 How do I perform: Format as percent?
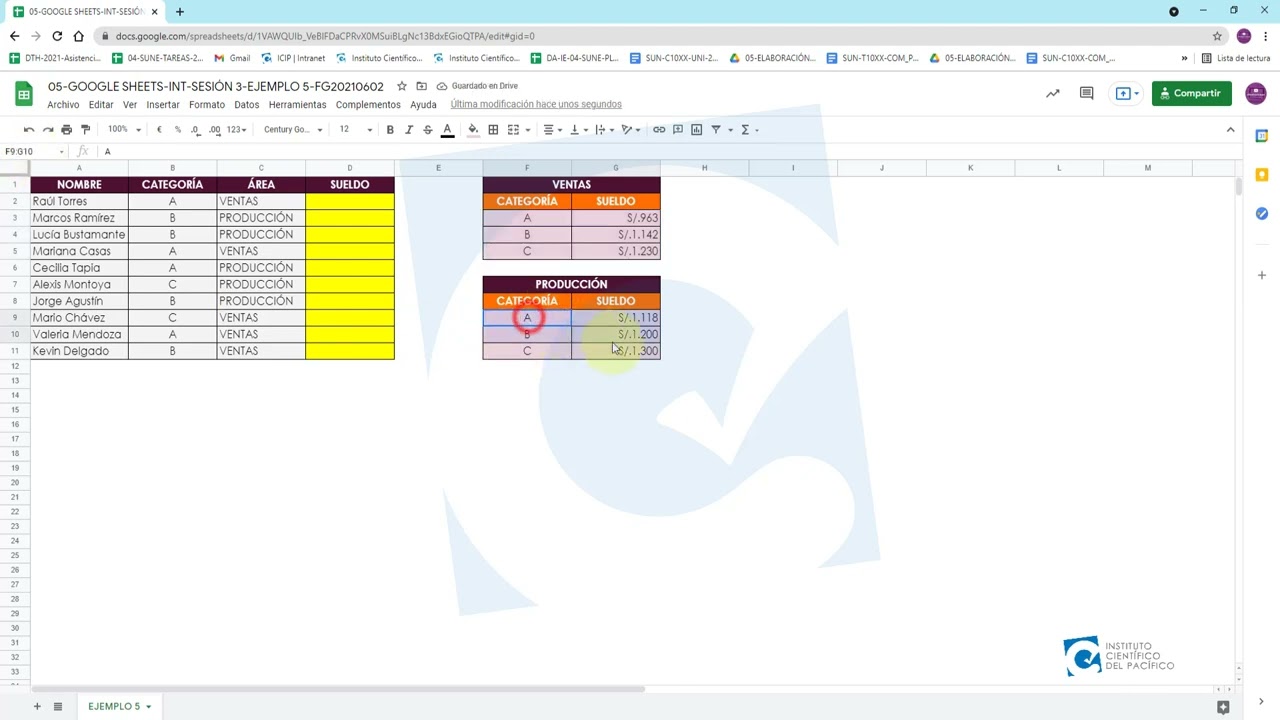click(x=178, y=130)
